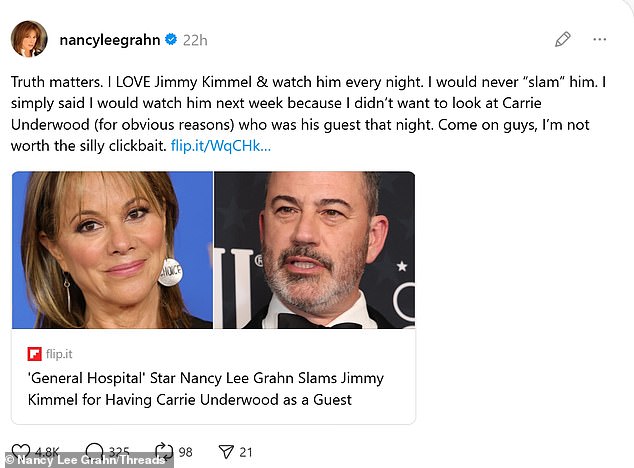
Task: Click the blue verified badge
Action: coord(171,40)
